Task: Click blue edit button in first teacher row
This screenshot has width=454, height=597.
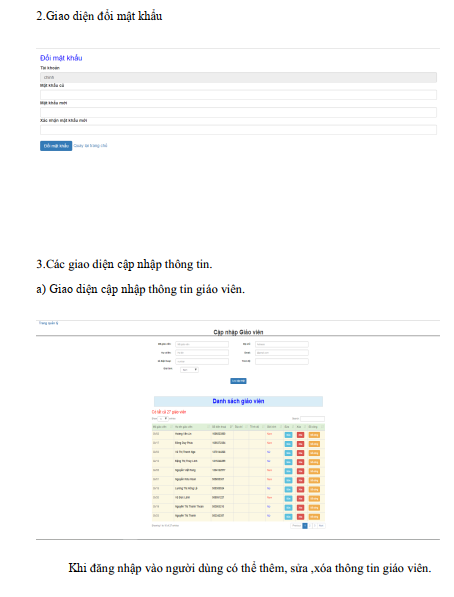Action: (x=288, y=435)
